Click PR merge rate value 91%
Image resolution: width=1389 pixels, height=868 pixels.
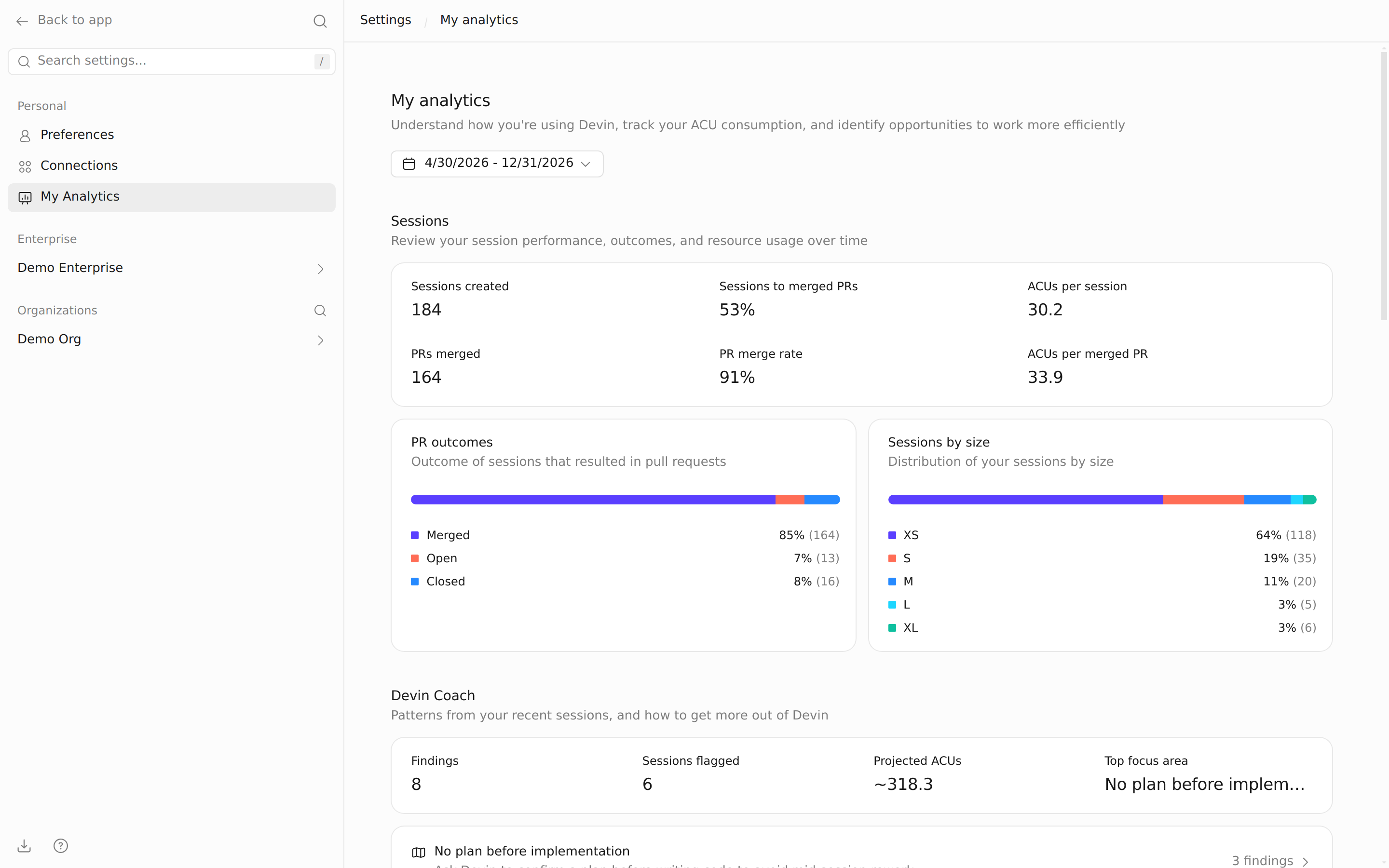[737, 377]
